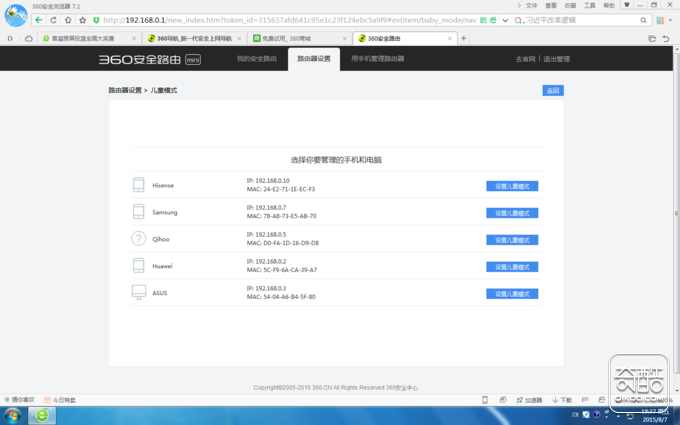Screen dimensions: 680x425
Task: Open 下载 downloads in the status bar
Action: pyautogui.click(x=562, y=400)
